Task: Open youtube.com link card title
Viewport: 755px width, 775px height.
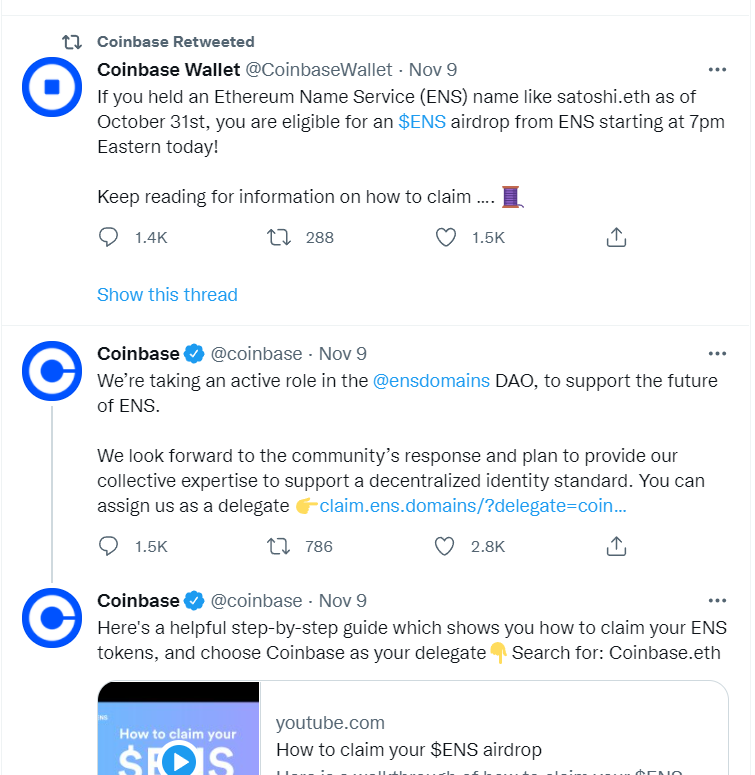Action: [x=409, y=750]
